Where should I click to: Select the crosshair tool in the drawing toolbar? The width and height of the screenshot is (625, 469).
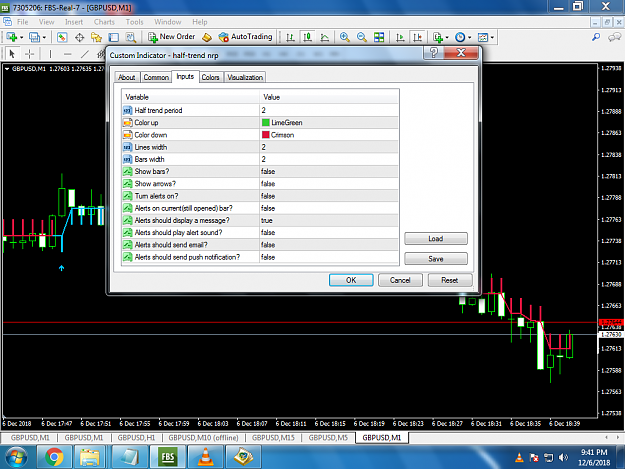click(x=29, y=53)
